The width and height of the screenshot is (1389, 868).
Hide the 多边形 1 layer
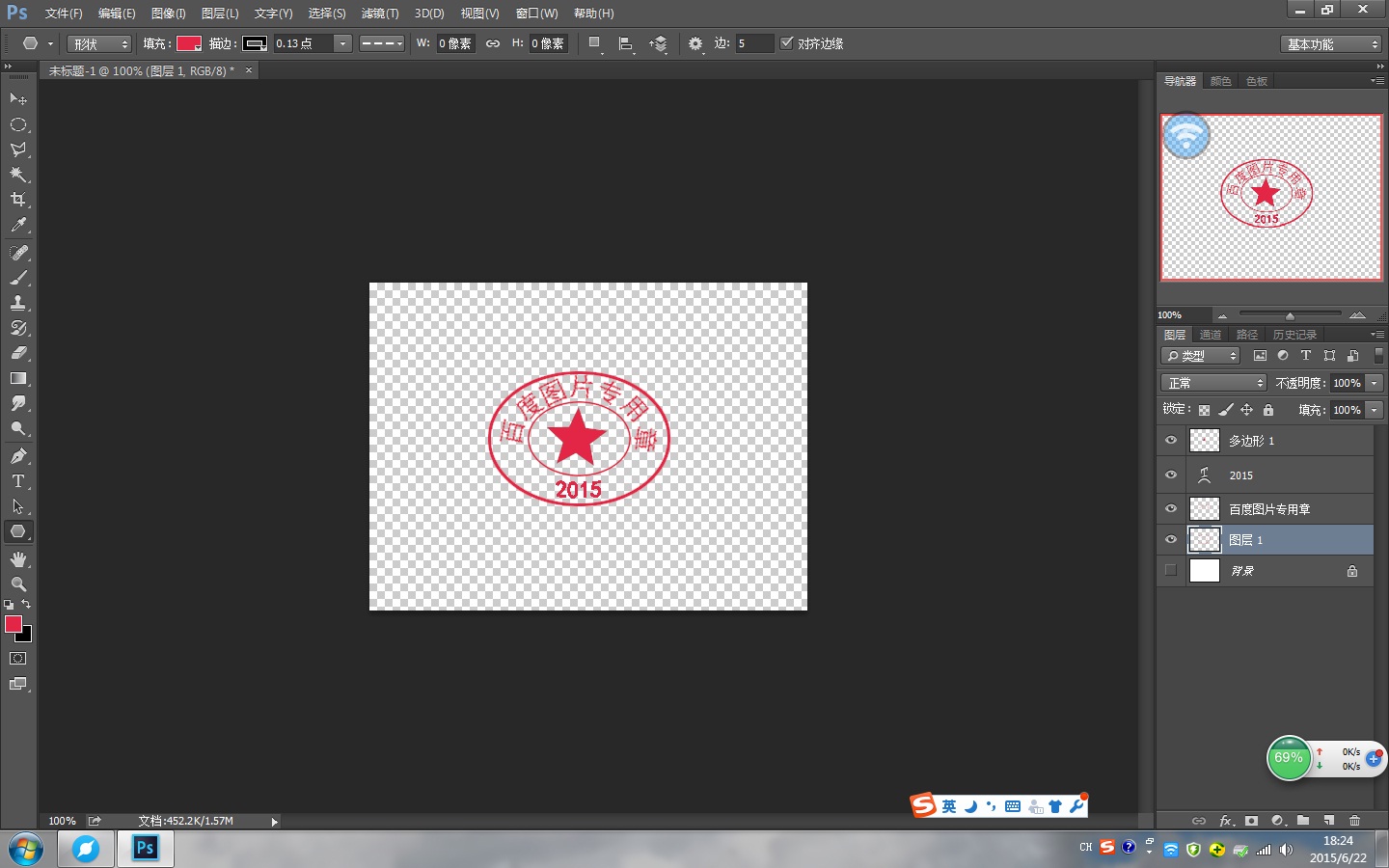1171,440
